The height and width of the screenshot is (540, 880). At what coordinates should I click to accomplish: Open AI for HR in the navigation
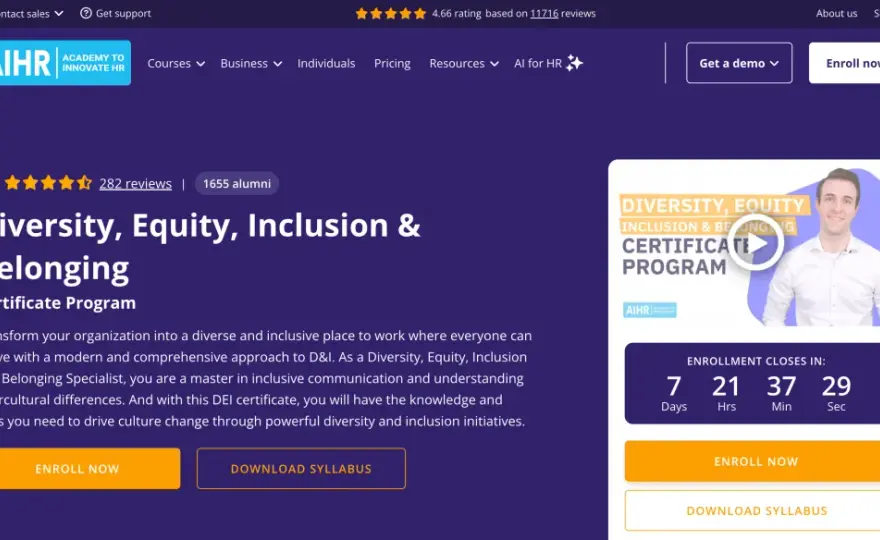[538, 63]
